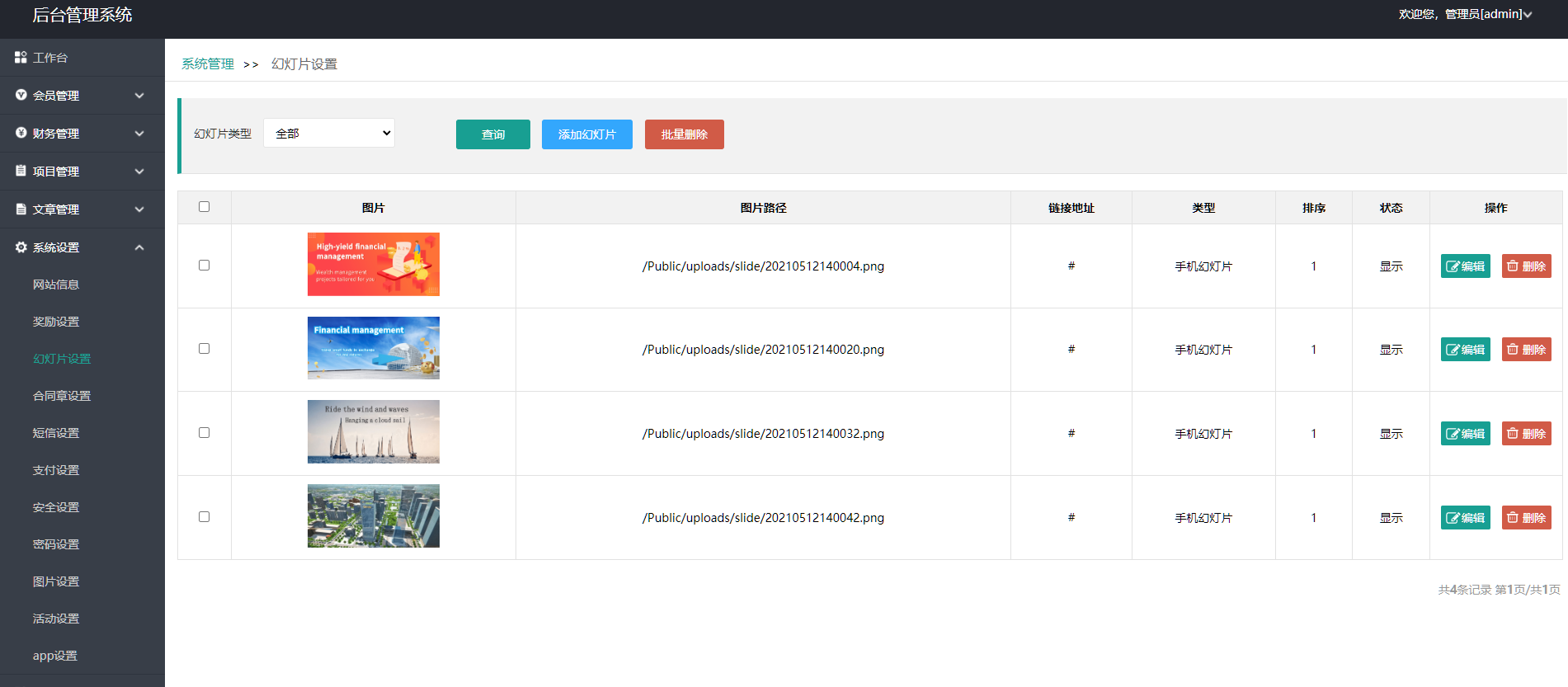This screenshot has height=687, width=1568.
Task: Click the city skyline slide thumbnail
Action: 373,516
